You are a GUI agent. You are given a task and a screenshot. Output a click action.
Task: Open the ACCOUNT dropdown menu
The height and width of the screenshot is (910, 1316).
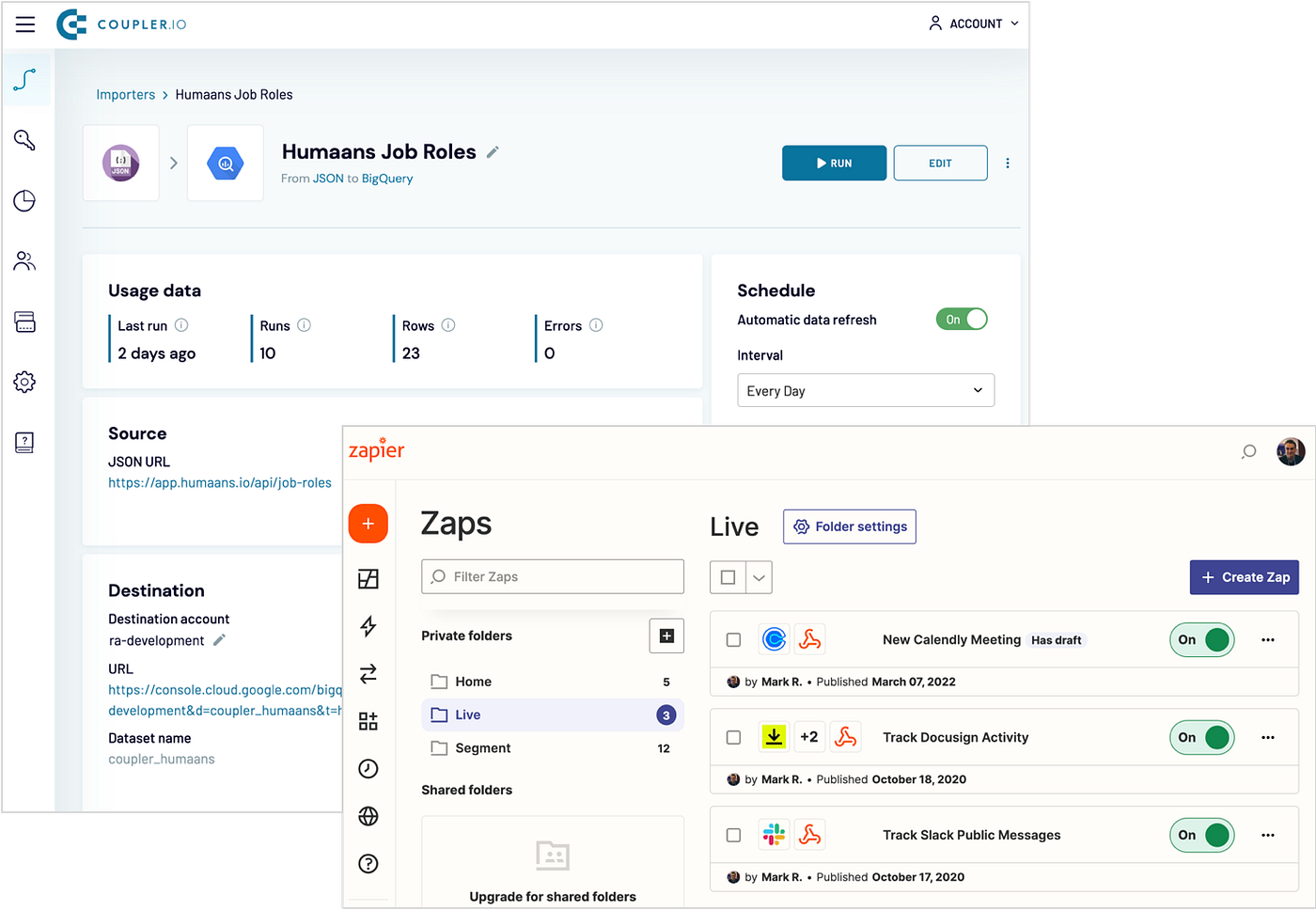(974, 24)
